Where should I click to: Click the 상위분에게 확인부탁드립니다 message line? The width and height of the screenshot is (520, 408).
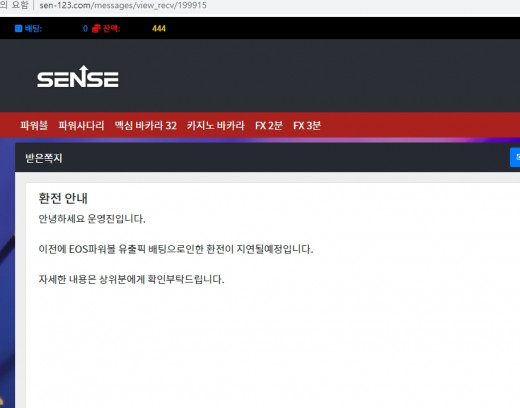point(131,279)
